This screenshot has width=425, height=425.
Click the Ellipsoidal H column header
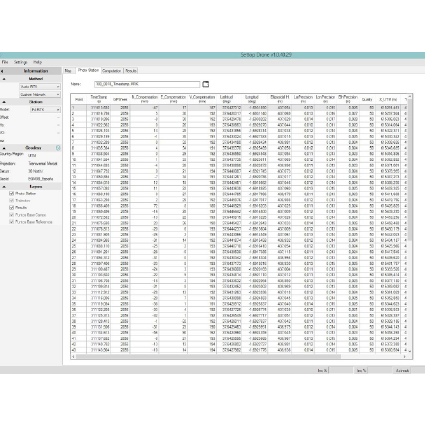click(280, 99)
